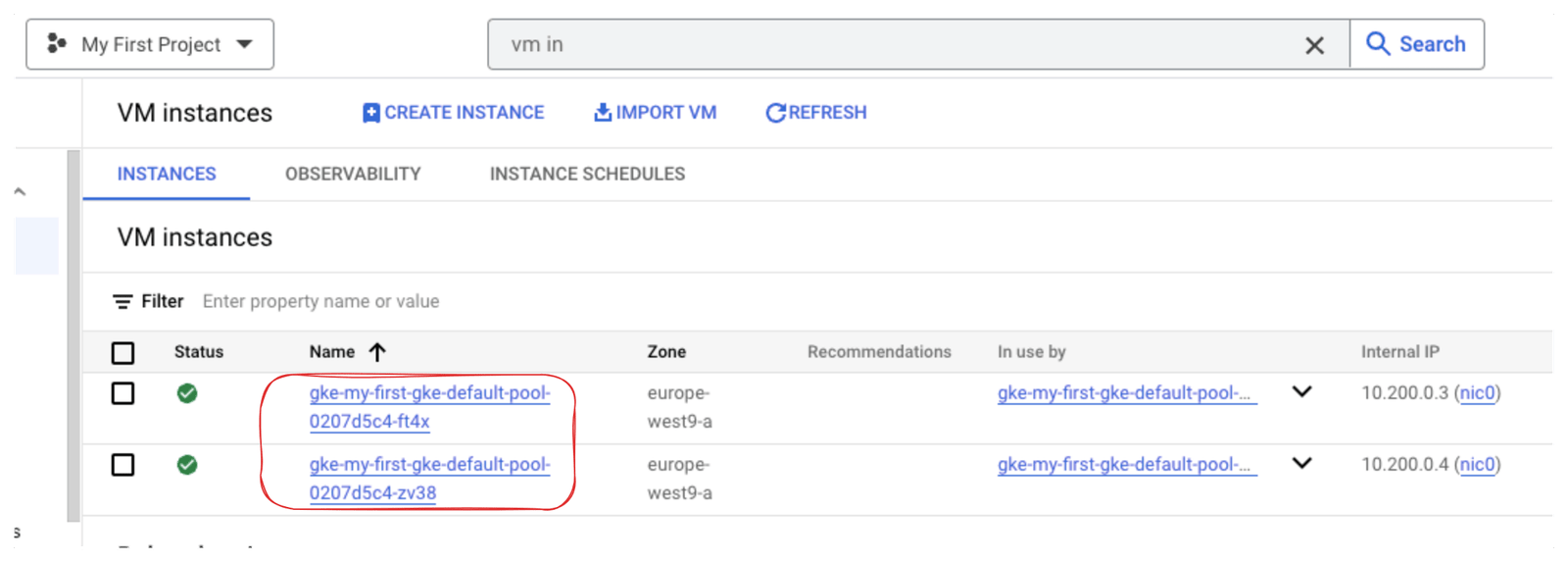This screenshot has height=562, width=1568.
Task: Switch to the OBSERVABILITY tab
Action: (353, 174)
